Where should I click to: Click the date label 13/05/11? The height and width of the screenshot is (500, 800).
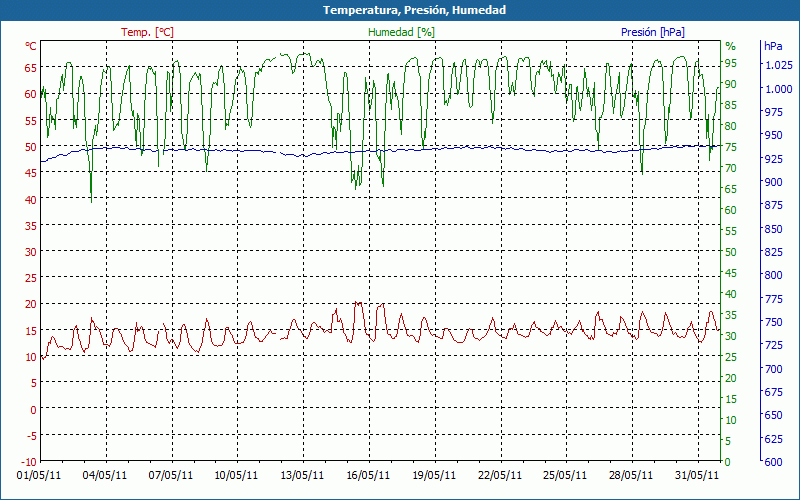tap(302, 475)
